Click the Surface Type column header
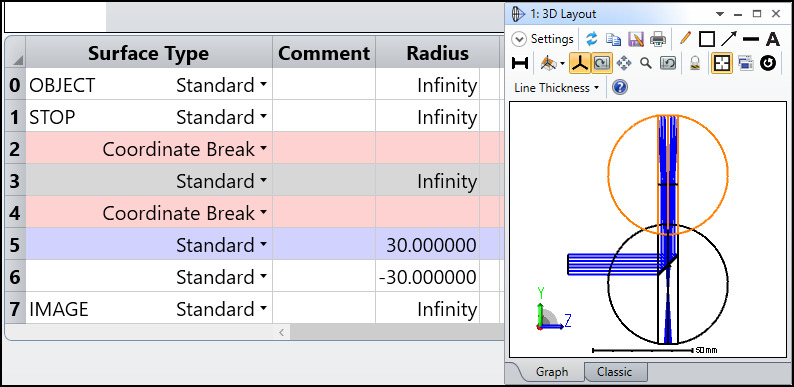The width and height of the screenshot is (794, 387). pyautogui.click(x=148, y=53)
